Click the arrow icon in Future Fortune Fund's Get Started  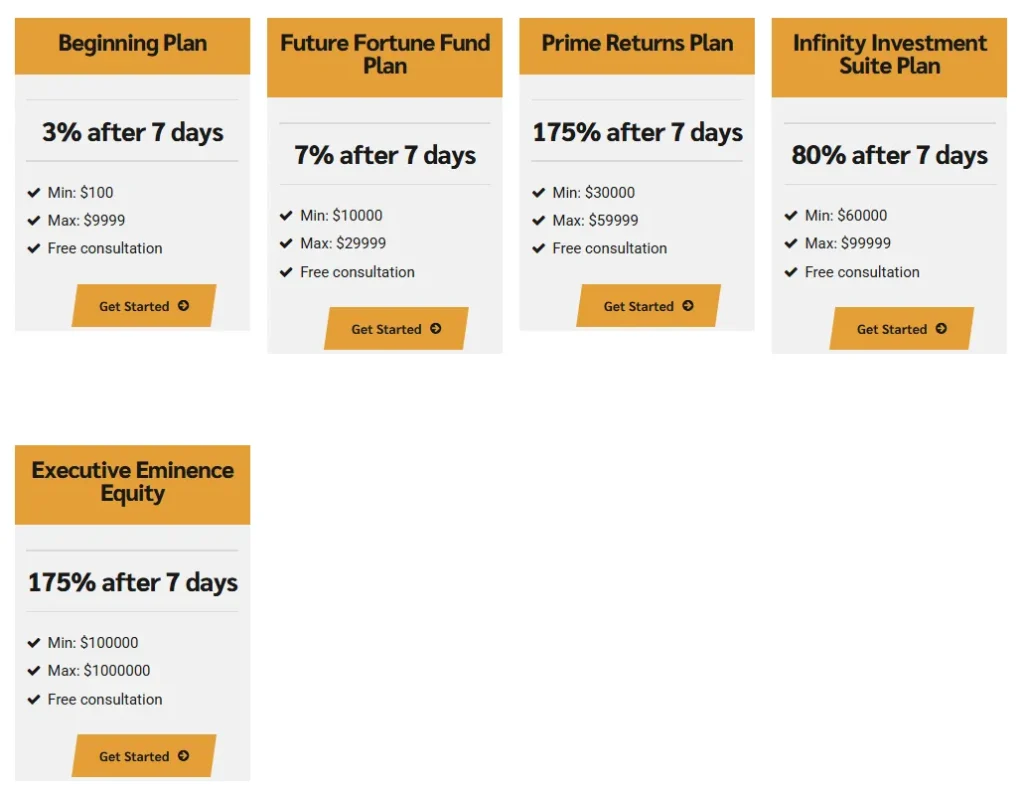435,329
